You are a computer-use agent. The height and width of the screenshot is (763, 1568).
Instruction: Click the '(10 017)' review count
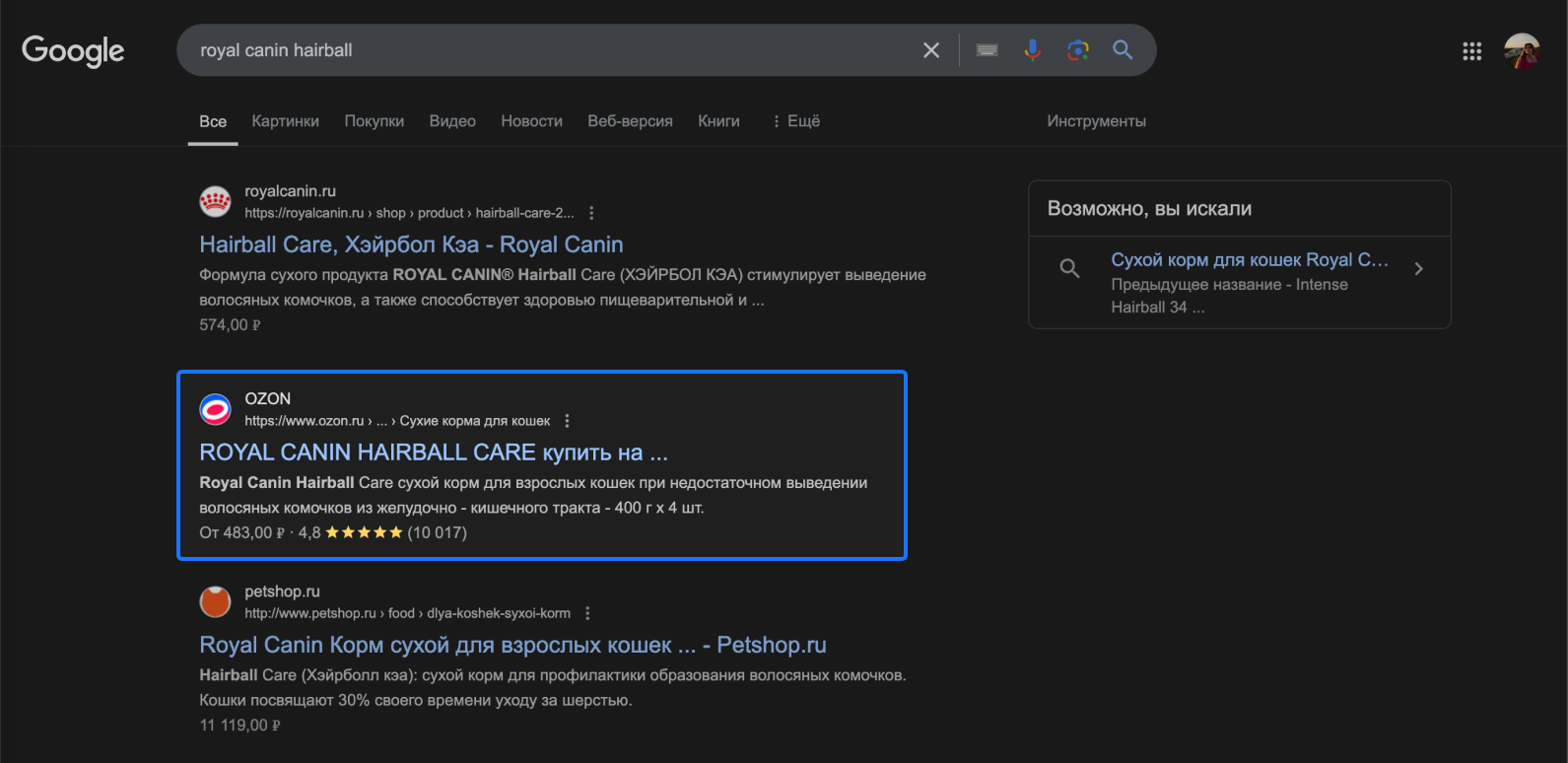click(x=438, y=533)
